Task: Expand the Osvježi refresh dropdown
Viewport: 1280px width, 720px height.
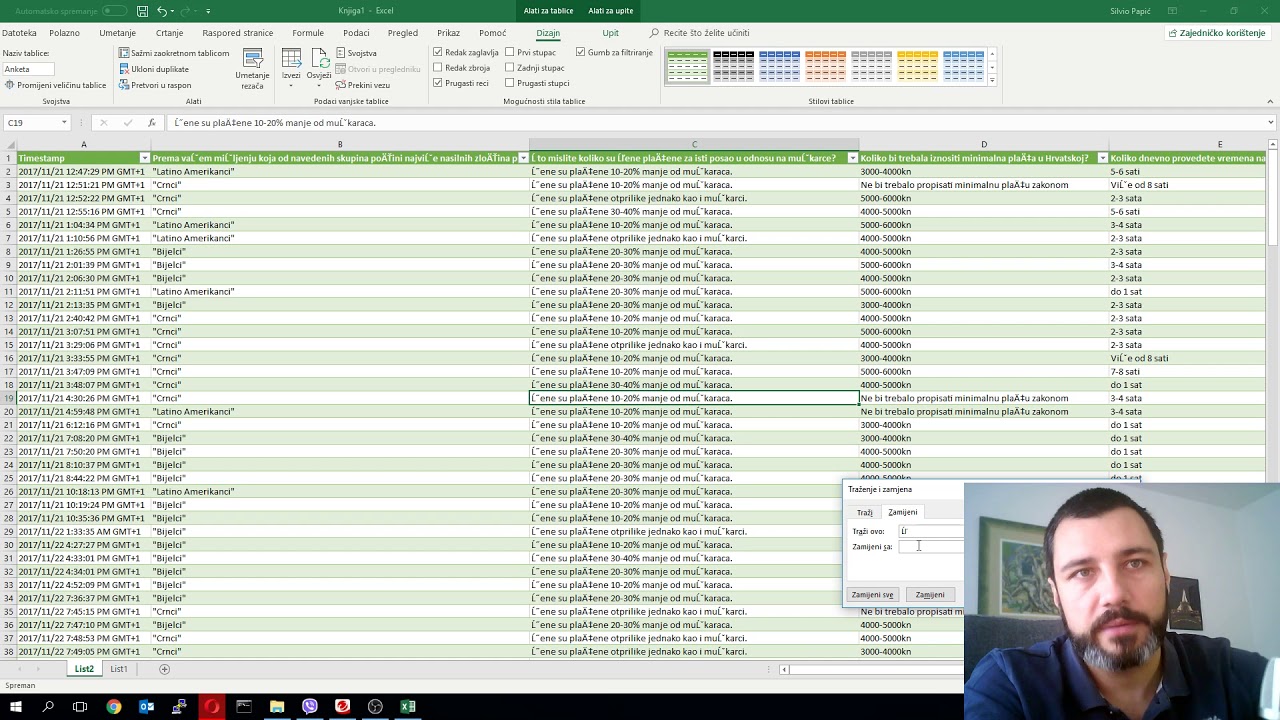Action: pyautogui.click(x=319, y=85)
